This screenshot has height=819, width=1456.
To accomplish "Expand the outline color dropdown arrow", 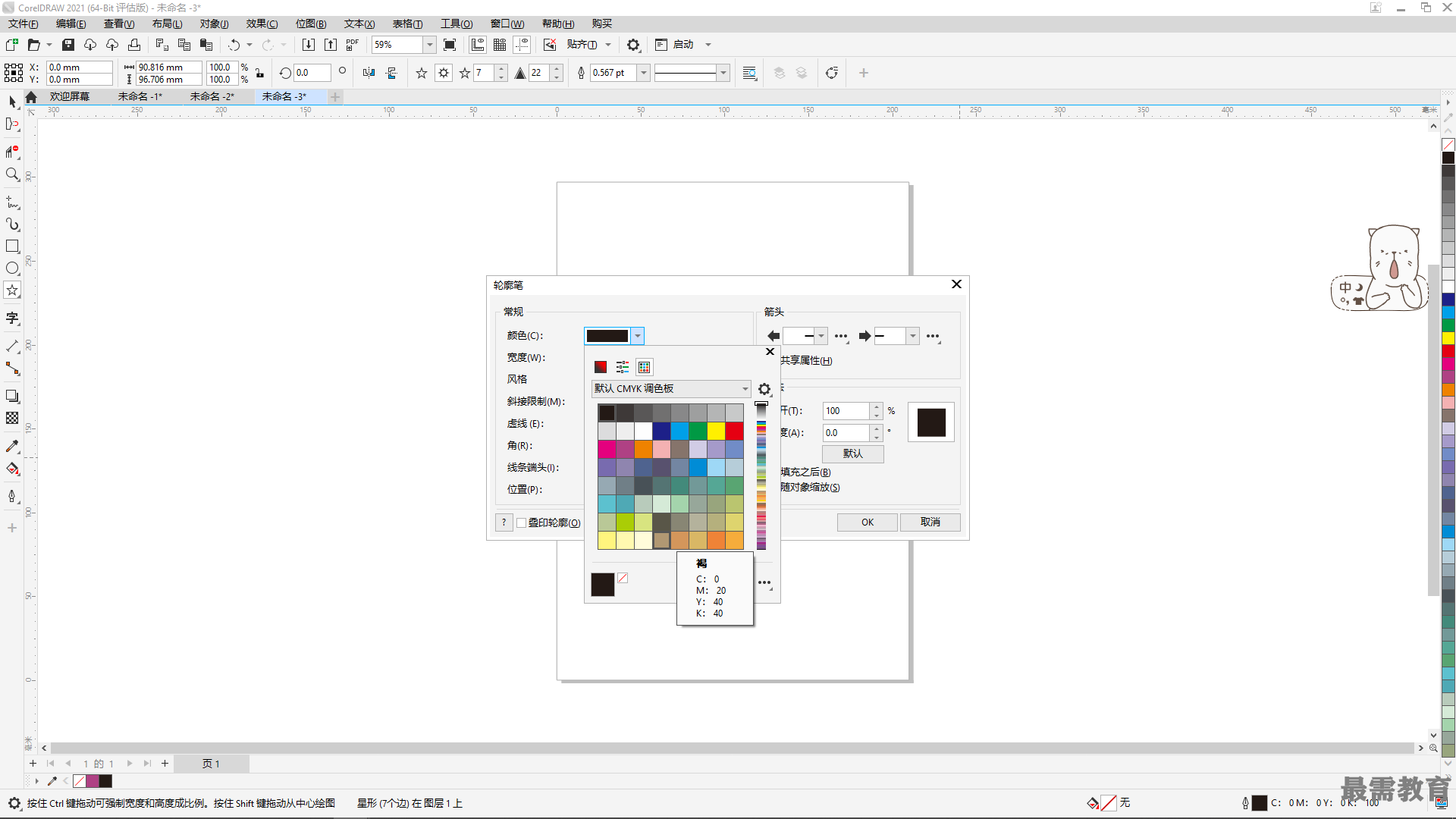I will [638, 336].
